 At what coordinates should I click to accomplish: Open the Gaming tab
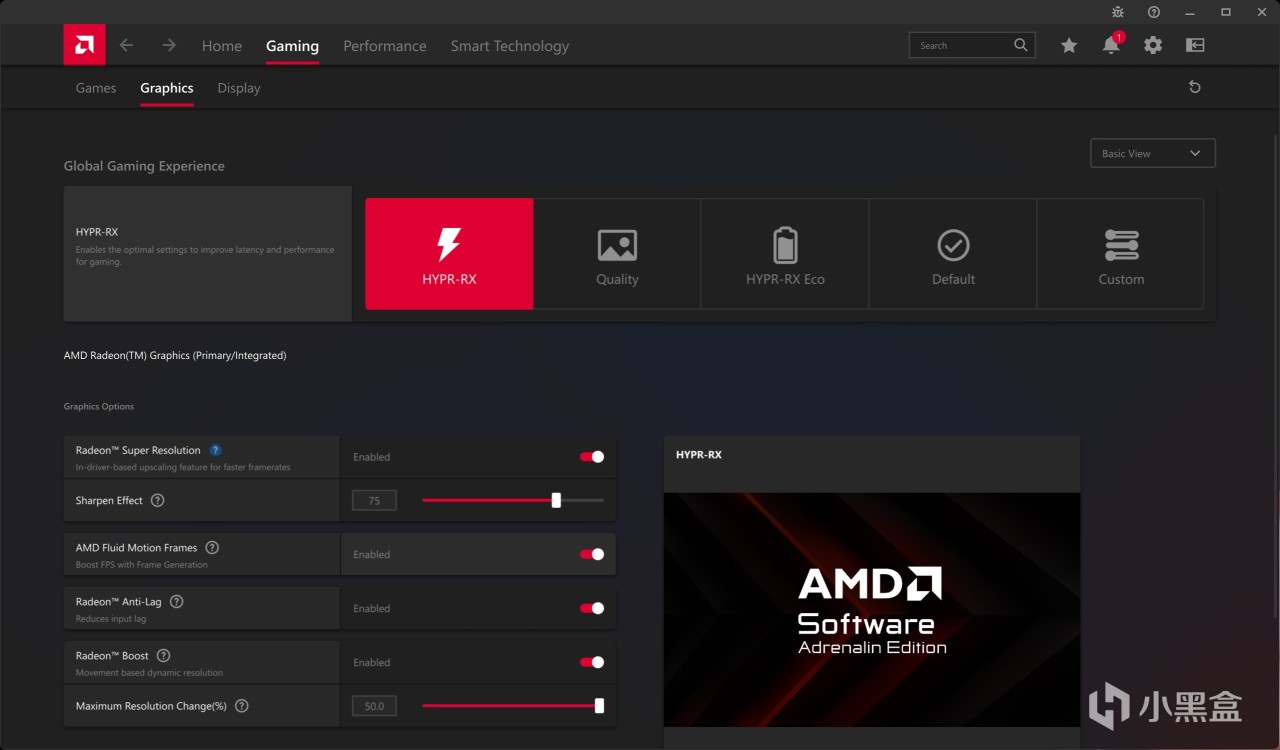292,46
